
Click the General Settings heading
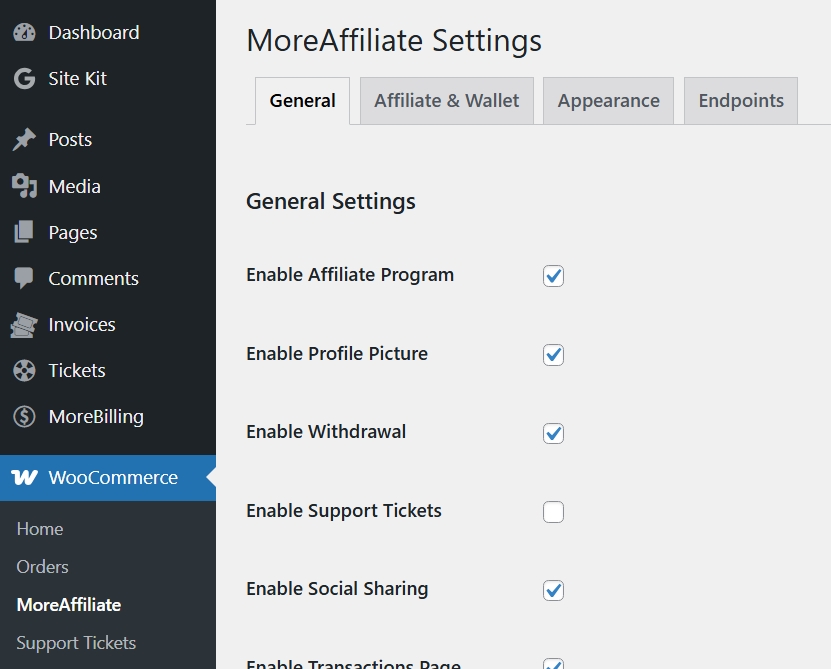click(331, 202)
